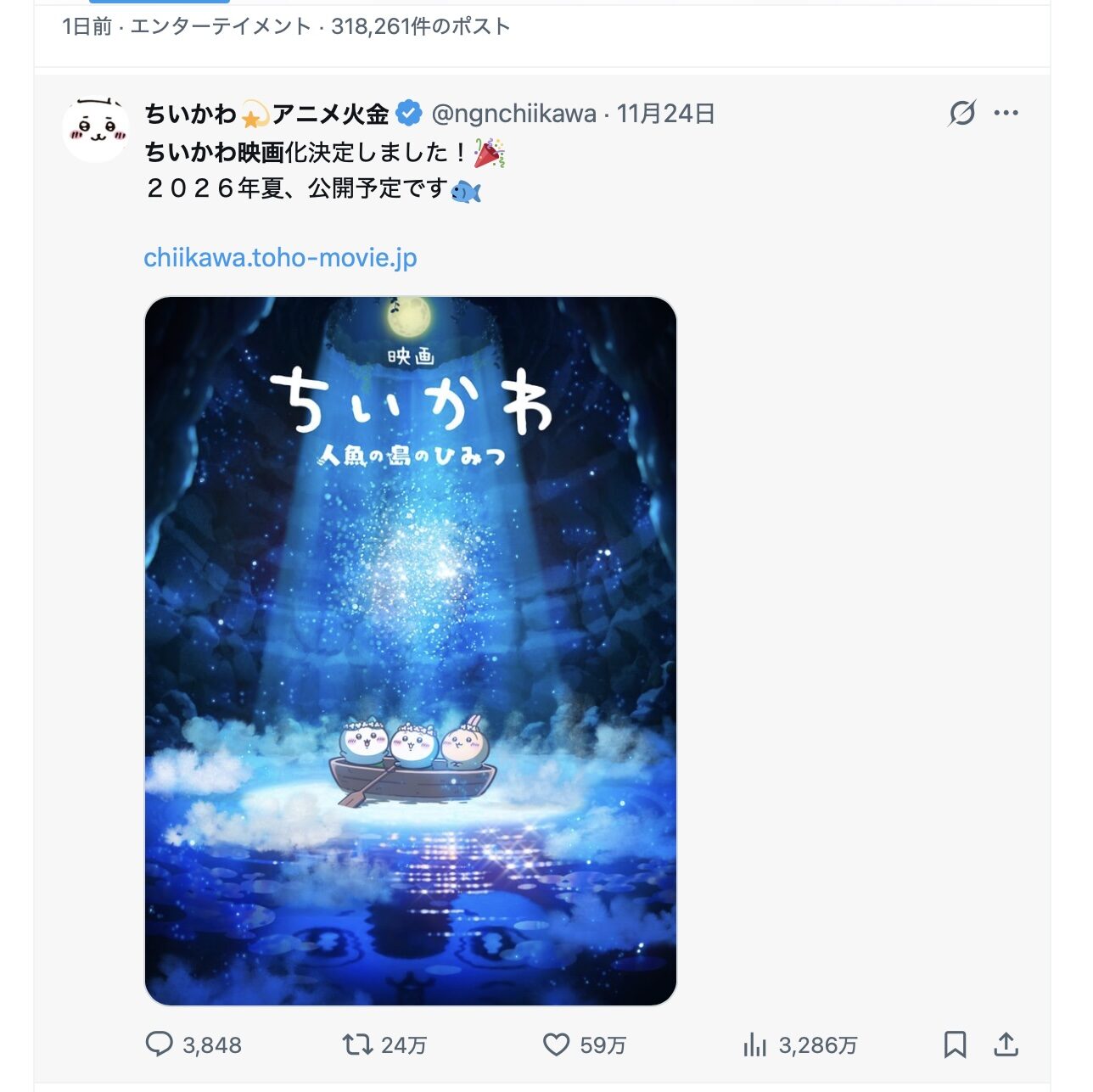Bookmark this Chiikawa movie post

click(x=955, y=1044)
